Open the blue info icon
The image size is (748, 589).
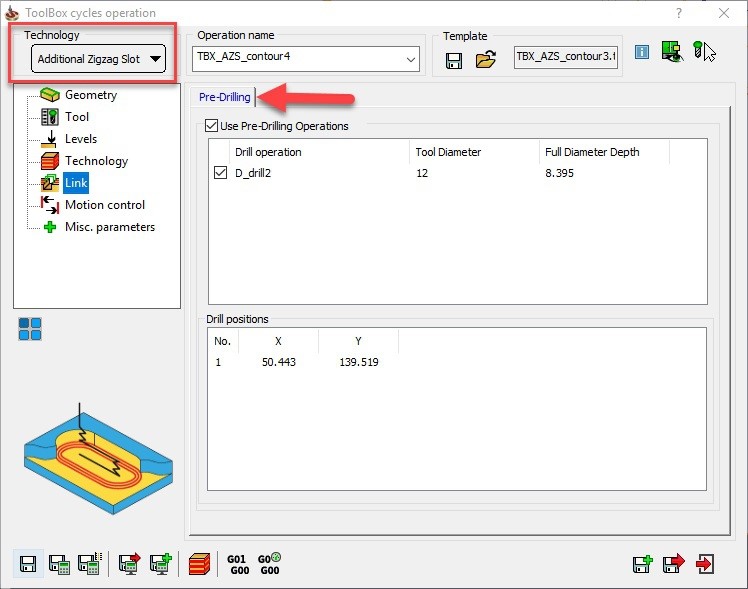642,52
